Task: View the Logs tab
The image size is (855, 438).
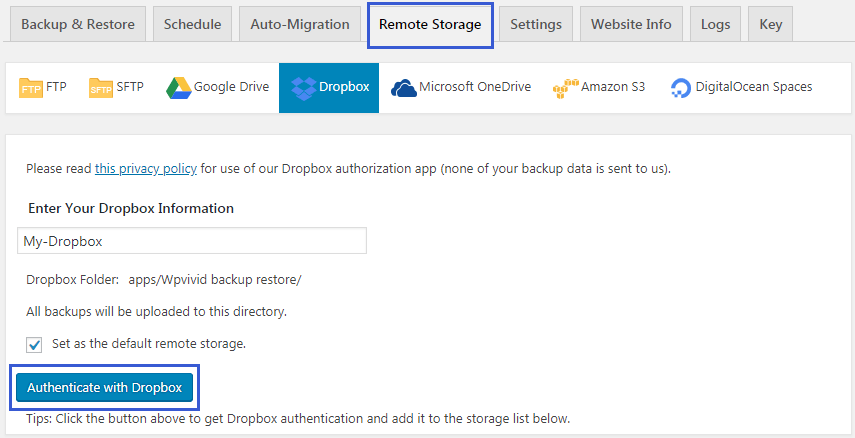Action: (x=715, y=25)
